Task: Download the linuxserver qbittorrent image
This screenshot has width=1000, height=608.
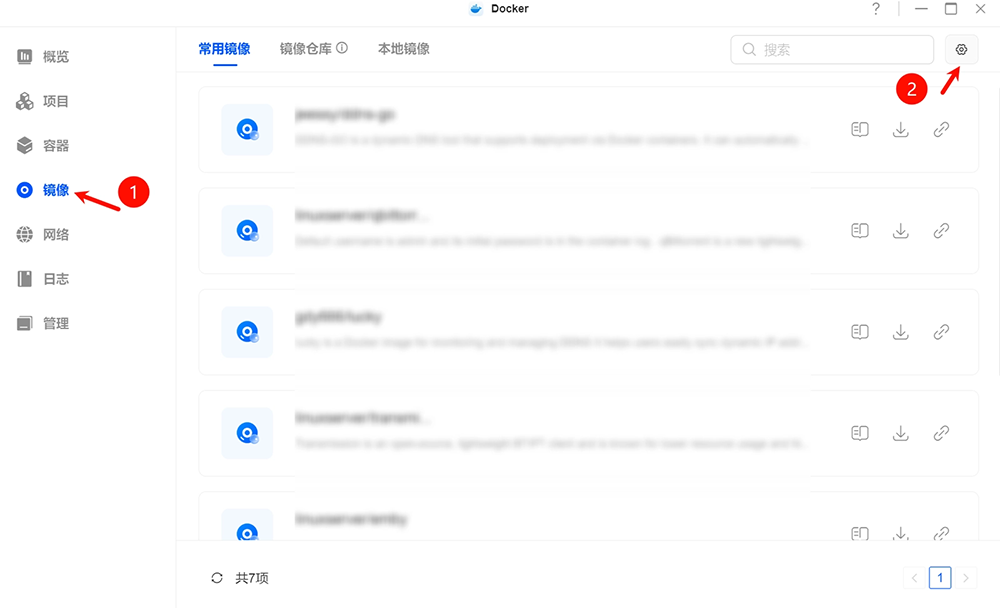Action: coord(901,230)
